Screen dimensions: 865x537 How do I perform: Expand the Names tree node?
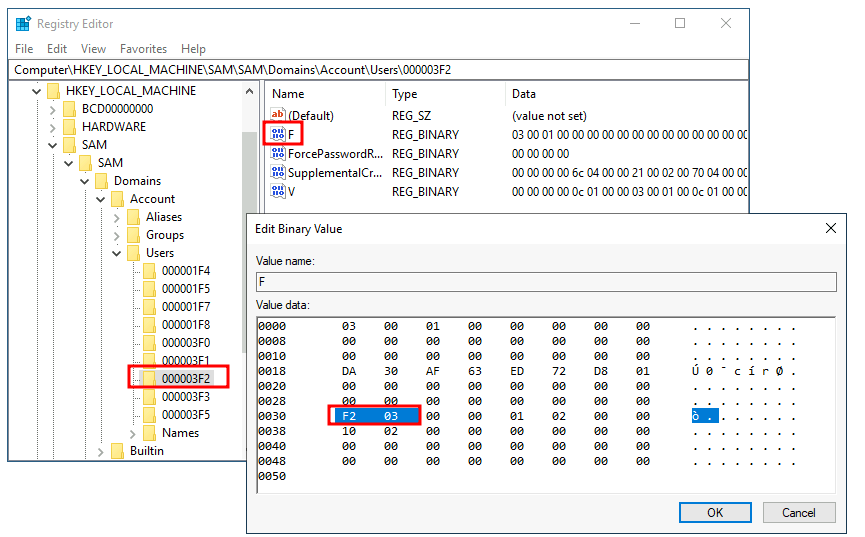[x=132, y=434]
